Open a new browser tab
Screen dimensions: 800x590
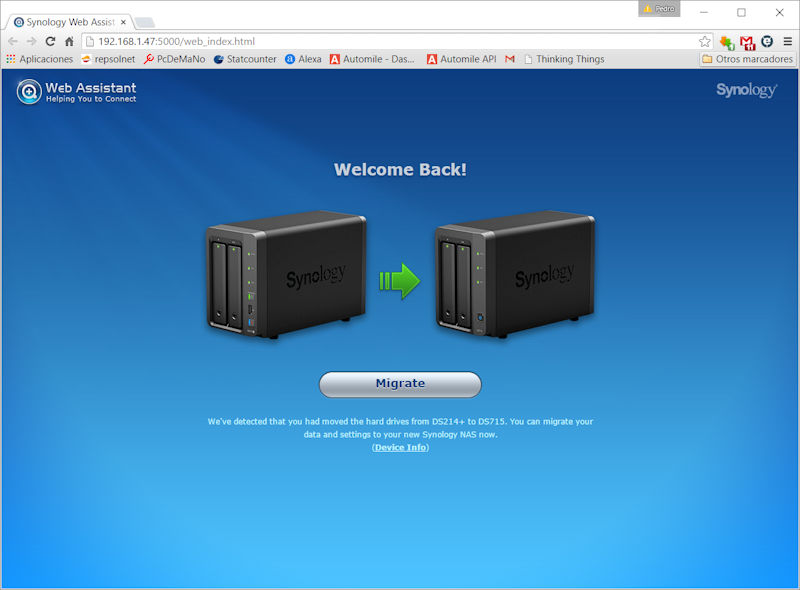[145, 22]
